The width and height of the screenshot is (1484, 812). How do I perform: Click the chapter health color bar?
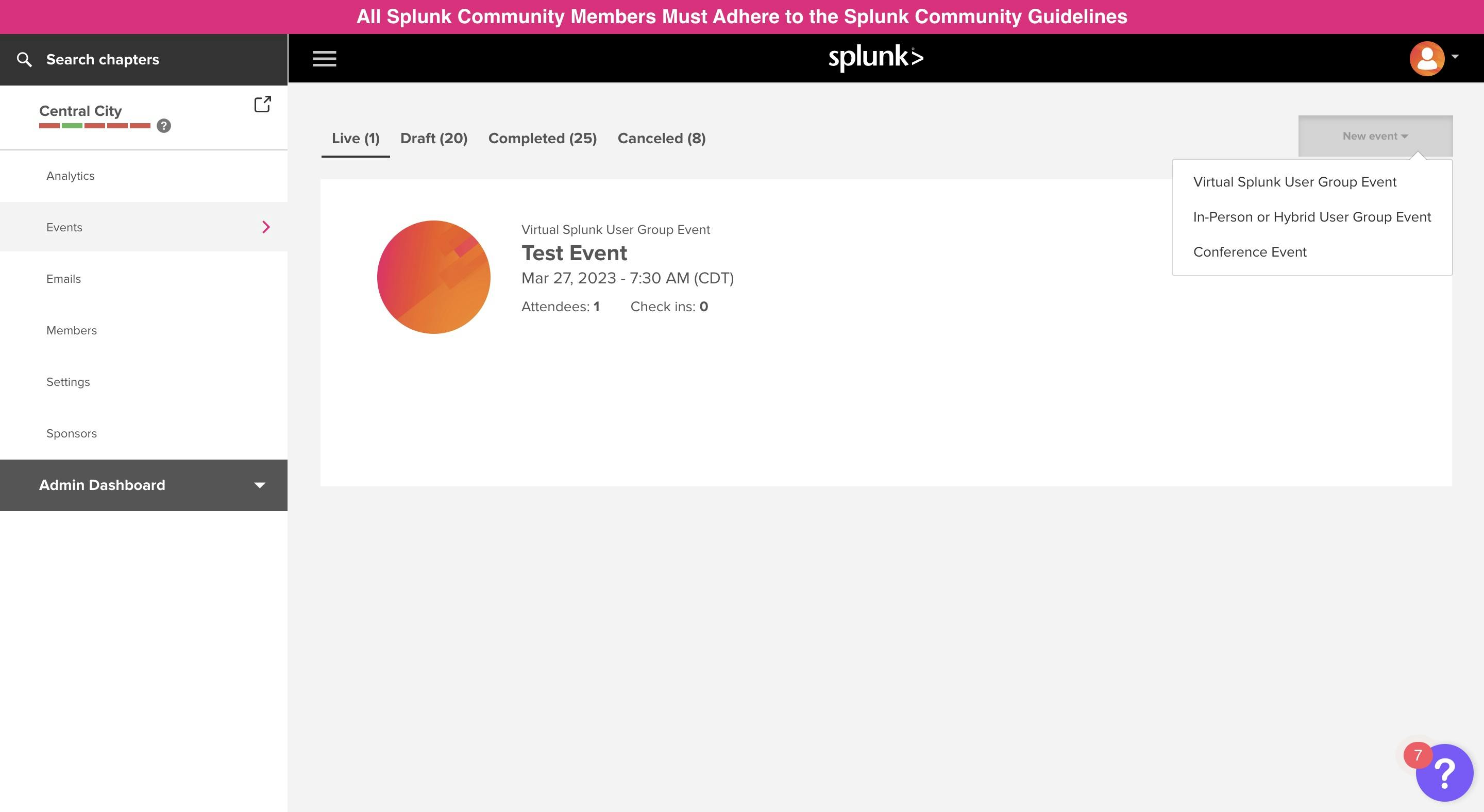(x=94, y=126)
